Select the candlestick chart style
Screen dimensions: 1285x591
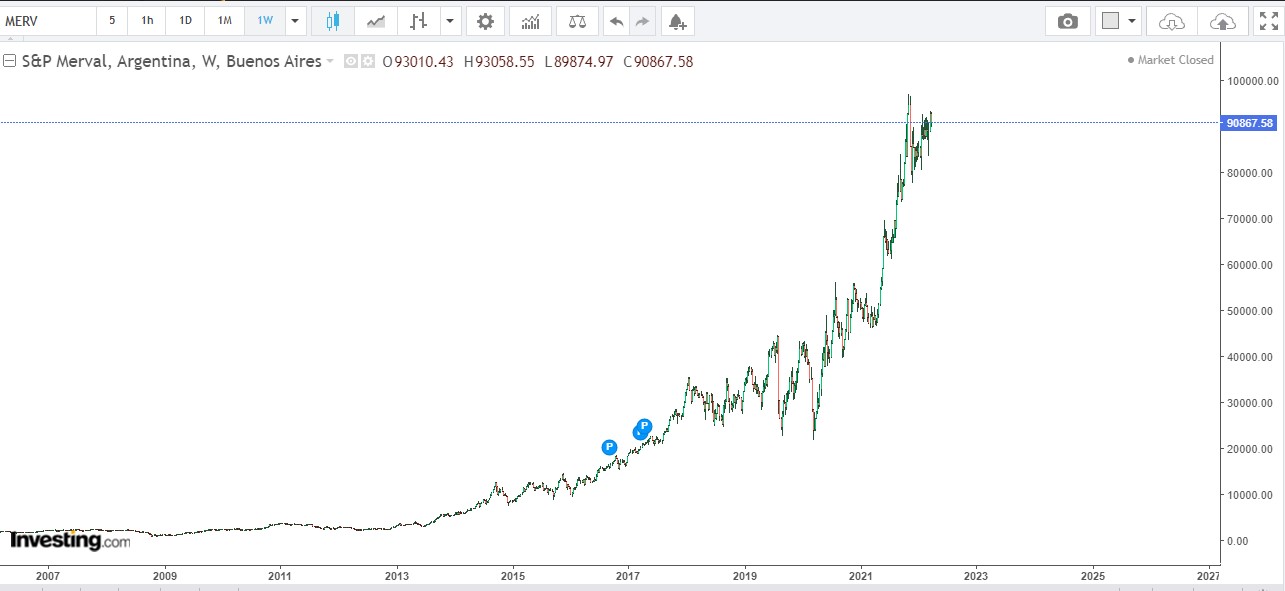pyautogui.click(x=333, y=20)
